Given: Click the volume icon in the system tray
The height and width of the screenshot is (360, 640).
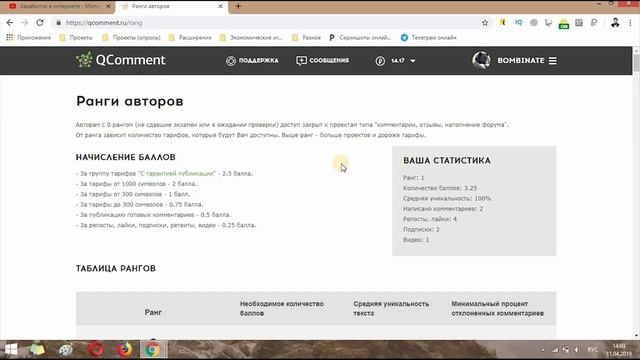Looking at the screenshot, I should tap(576, 350).
